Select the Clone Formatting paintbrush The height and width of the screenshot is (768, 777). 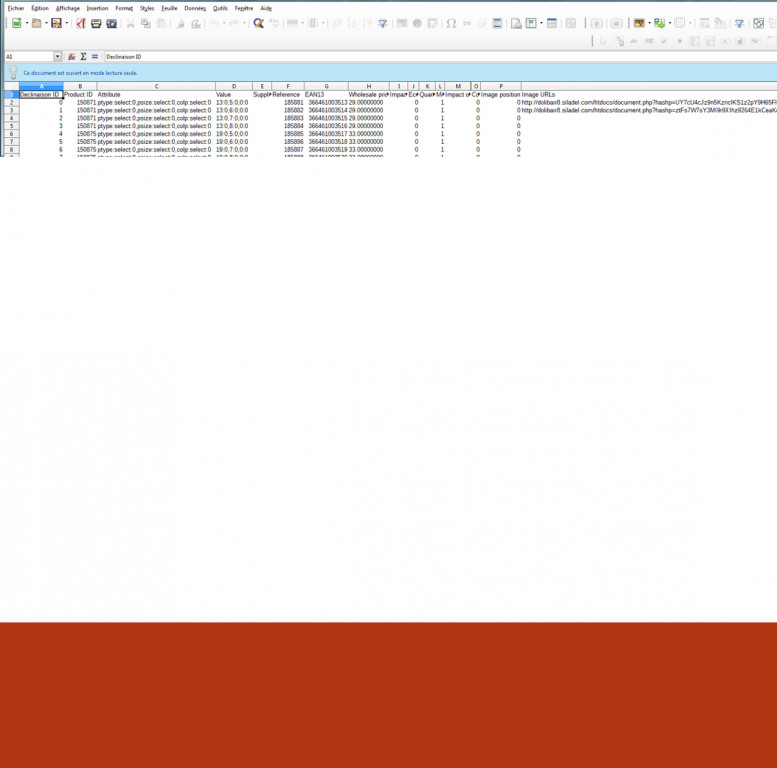pyautogui.click(x=181, y=23)
